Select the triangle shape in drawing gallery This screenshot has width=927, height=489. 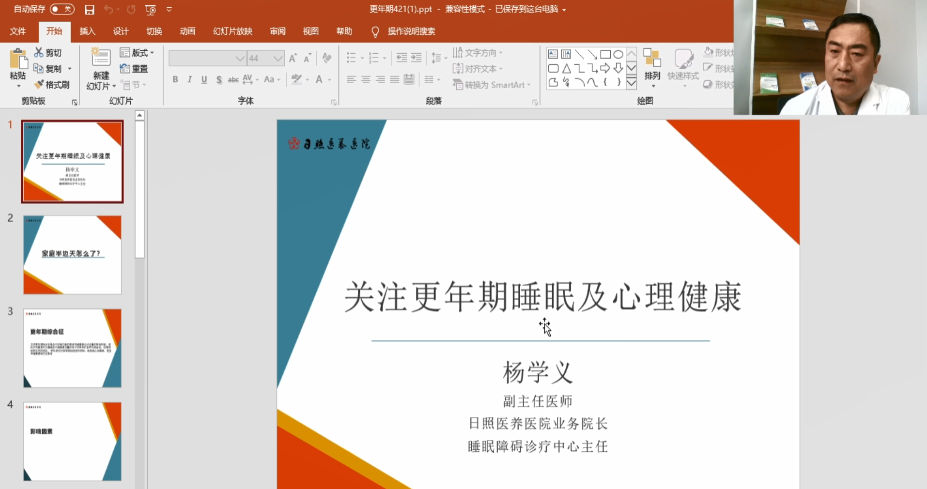tap(566, 68)
